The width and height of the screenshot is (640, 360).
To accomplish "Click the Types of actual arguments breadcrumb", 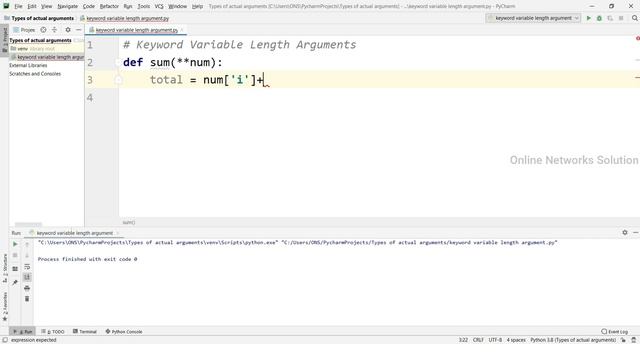I will pyautogui.click(x=39, y=18).
